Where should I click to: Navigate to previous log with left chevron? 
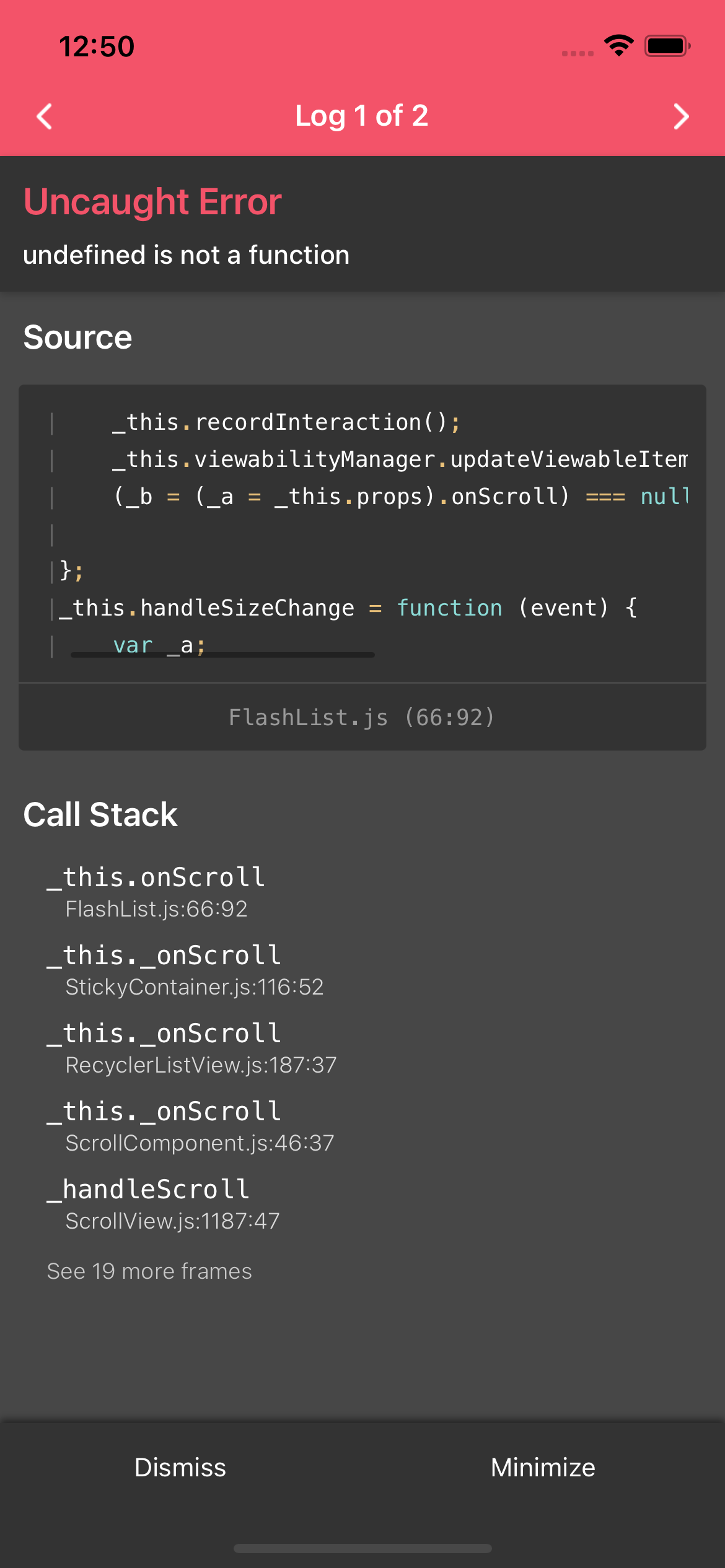(x=43, y=116)
